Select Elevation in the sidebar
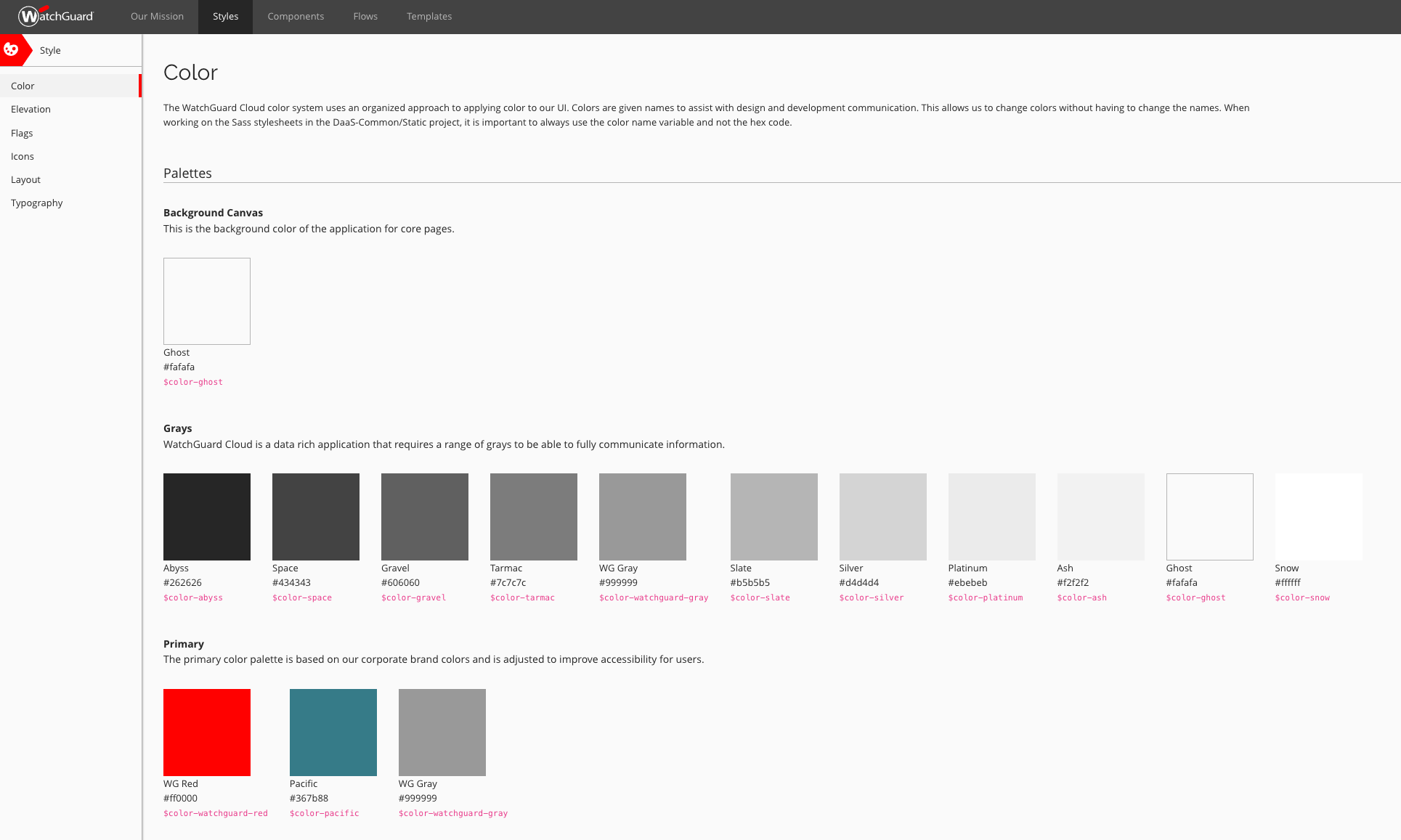The image size is (1401, 840). pos(31,109)
